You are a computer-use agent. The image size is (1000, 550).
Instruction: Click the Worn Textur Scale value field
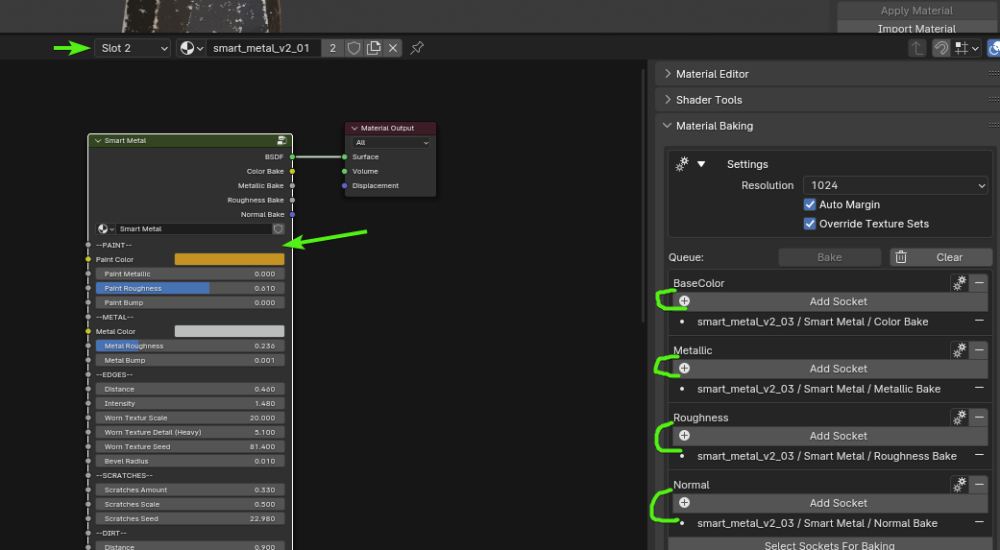(x=190, y=418)
